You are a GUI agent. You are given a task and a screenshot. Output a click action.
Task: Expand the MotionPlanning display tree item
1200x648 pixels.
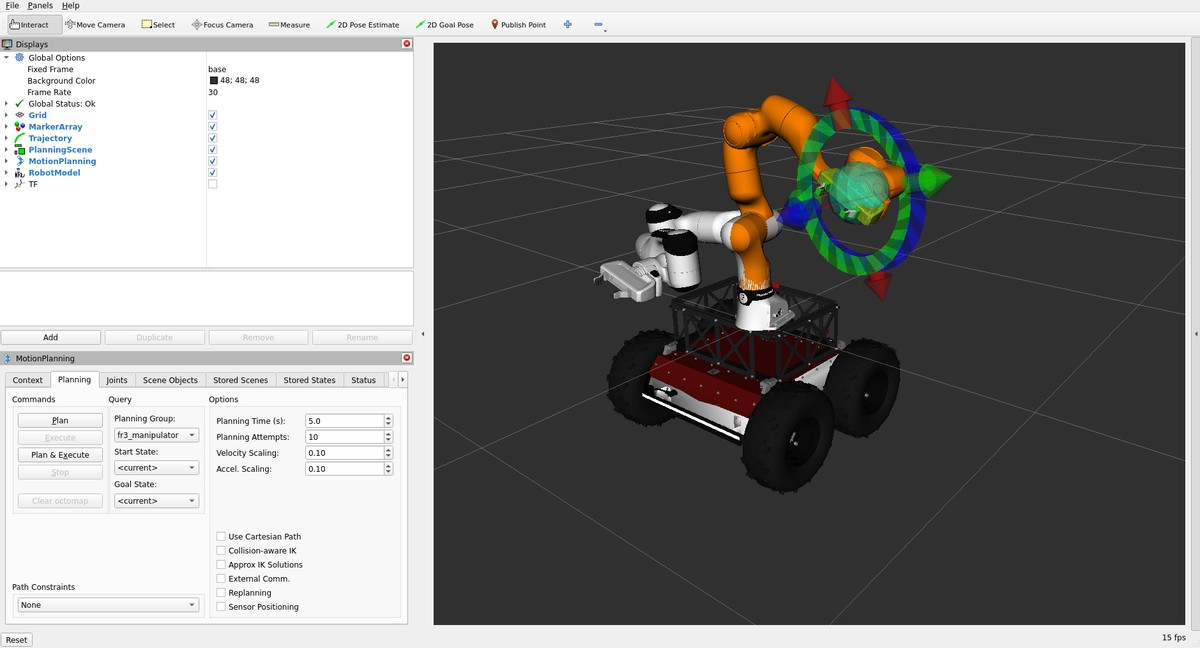coord(6,161)
